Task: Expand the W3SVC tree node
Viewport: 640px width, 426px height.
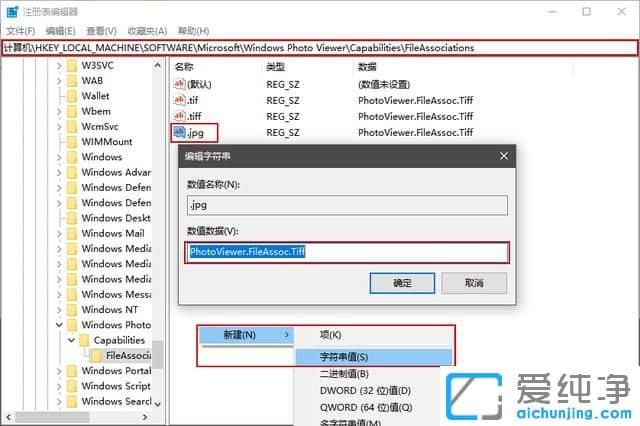Action: (59, 66)
